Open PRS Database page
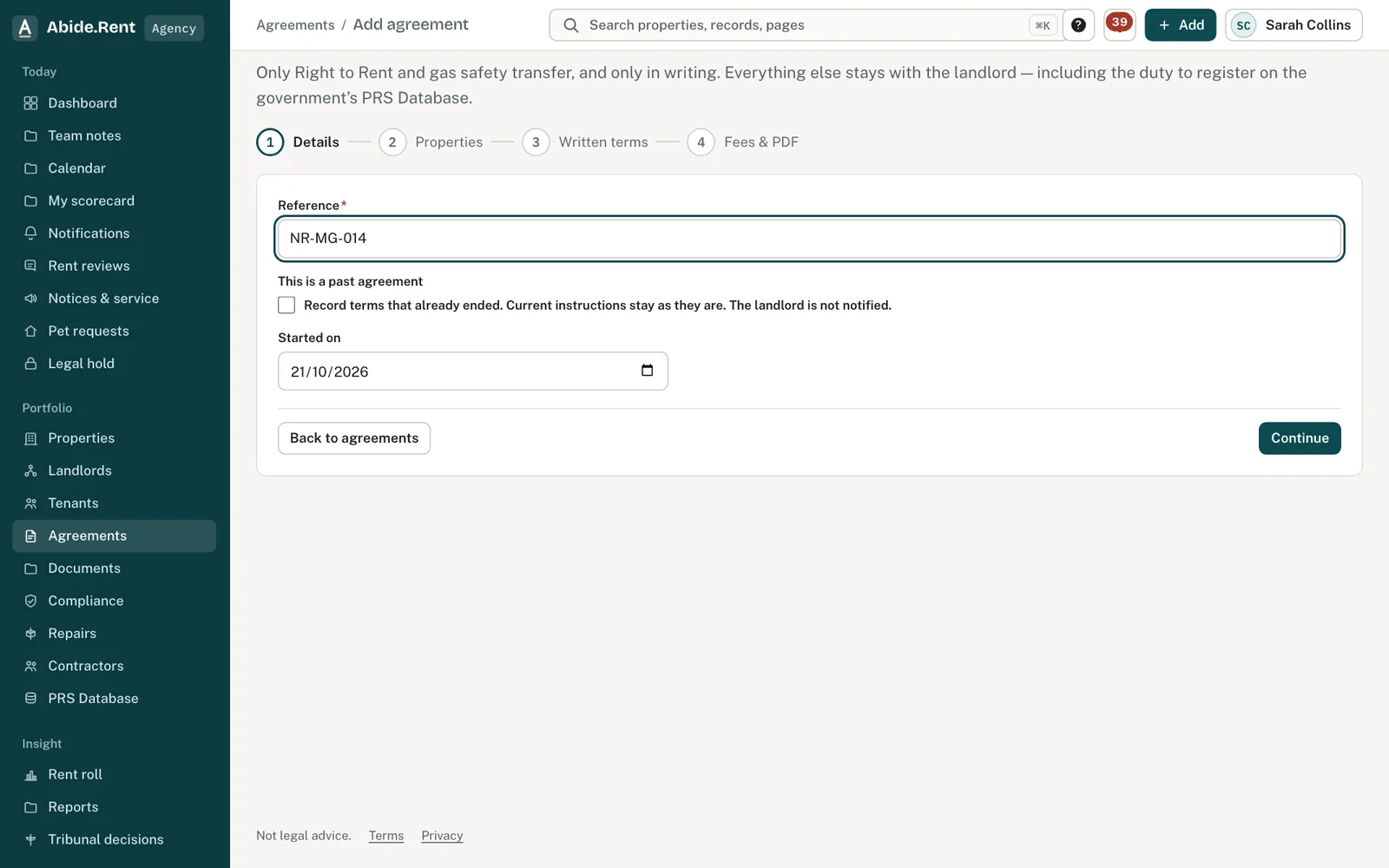Image resolution: width=1389 pixels, height=868 pixels. (114, 699)
